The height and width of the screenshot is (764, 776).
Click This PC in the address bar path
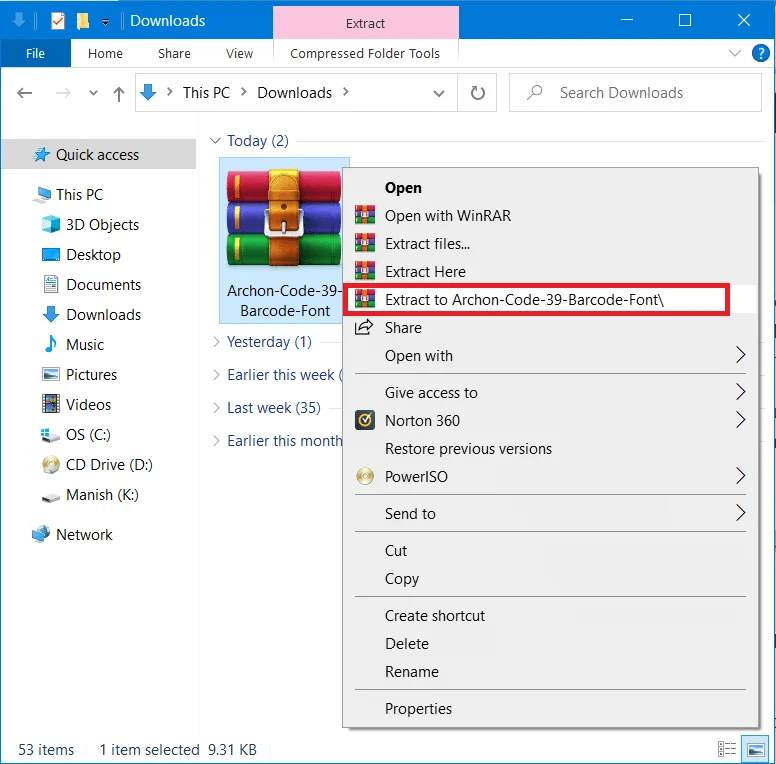[x=206, y=93]
